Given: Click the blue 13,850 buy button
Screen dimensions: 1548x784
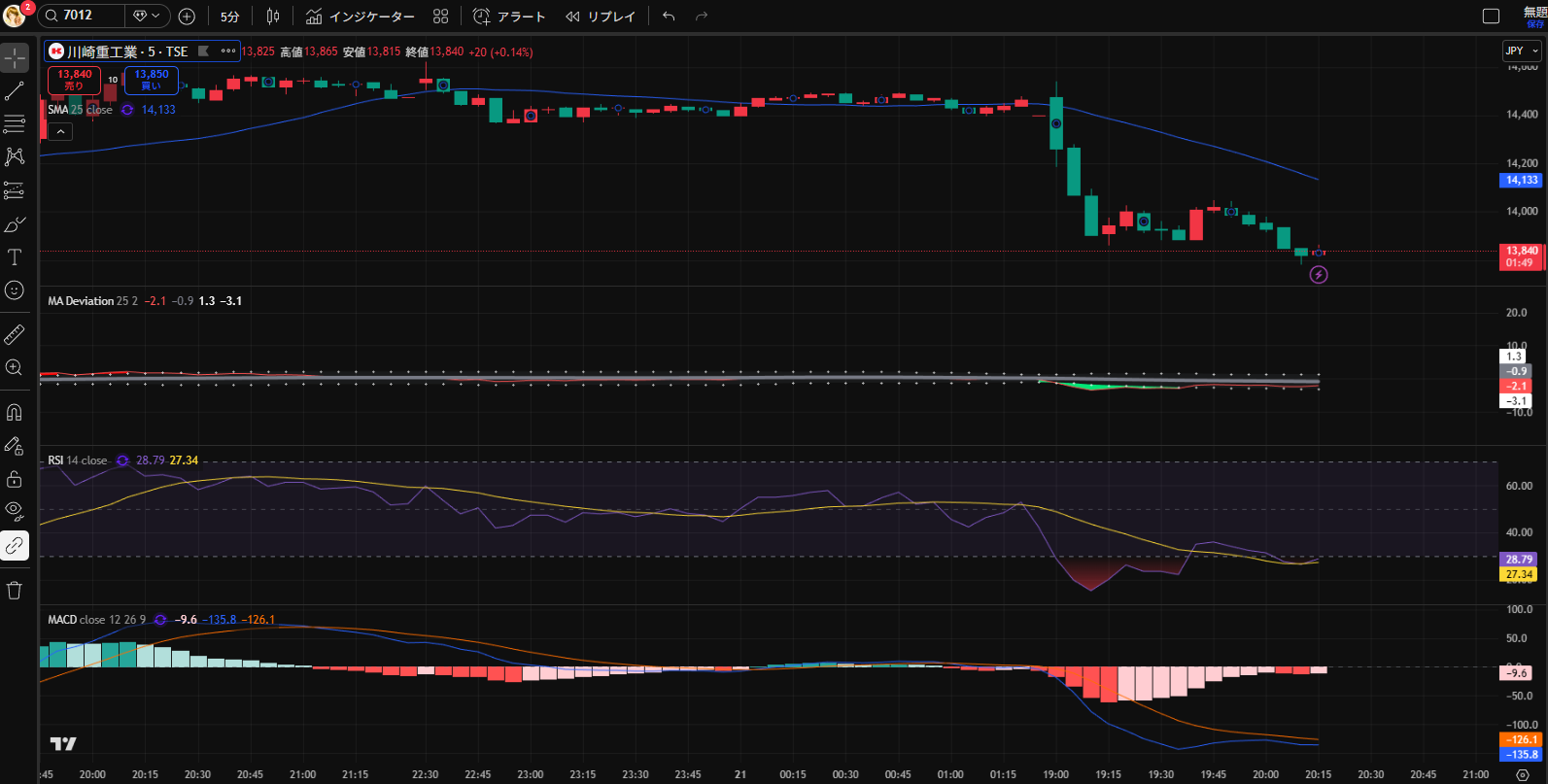Looking at the screenshot, I should click(152, 80).
